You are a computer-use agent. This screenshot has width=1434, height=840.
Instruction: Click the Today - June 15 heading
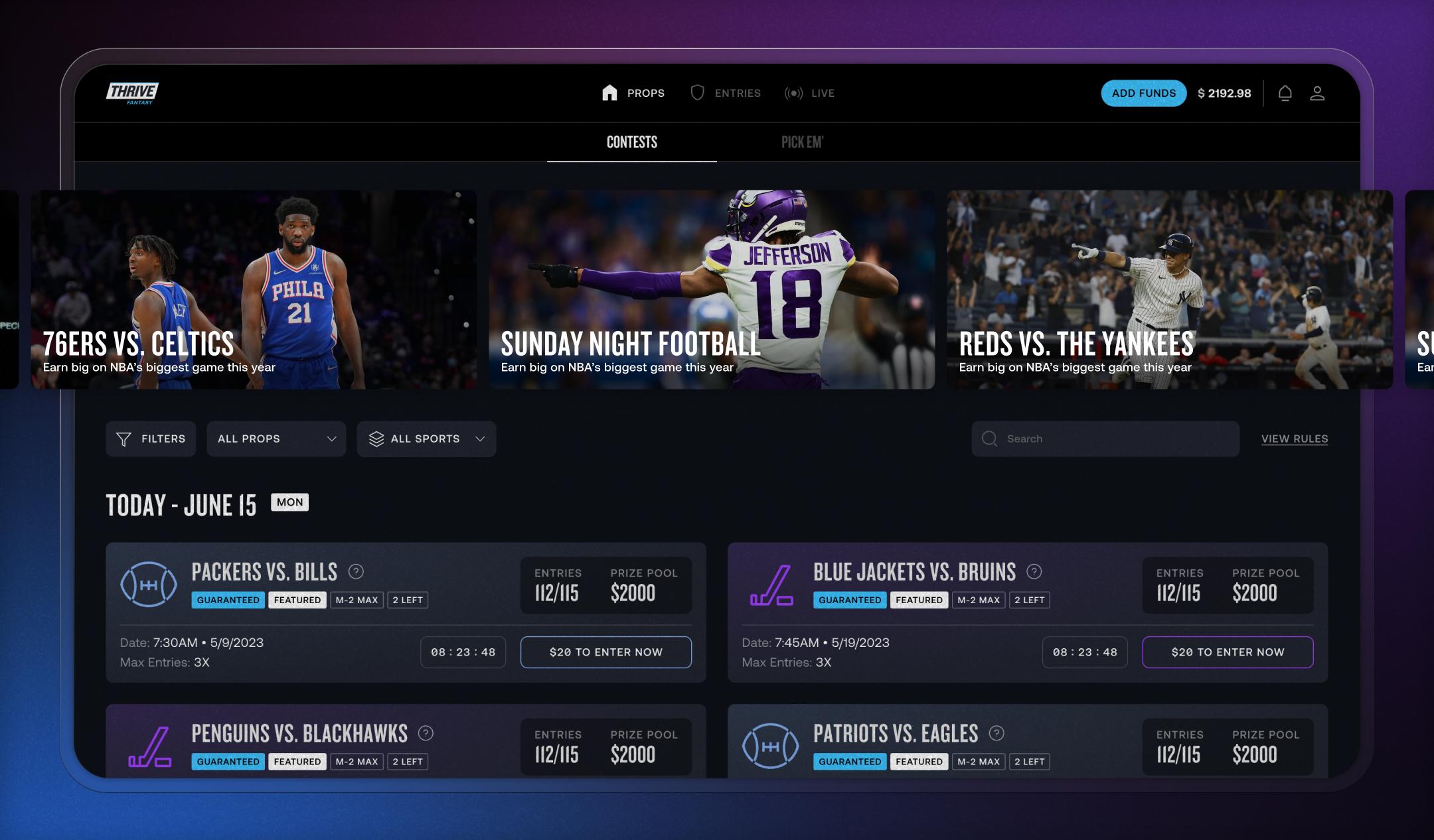pyautogui.click(x=181, y=506)
